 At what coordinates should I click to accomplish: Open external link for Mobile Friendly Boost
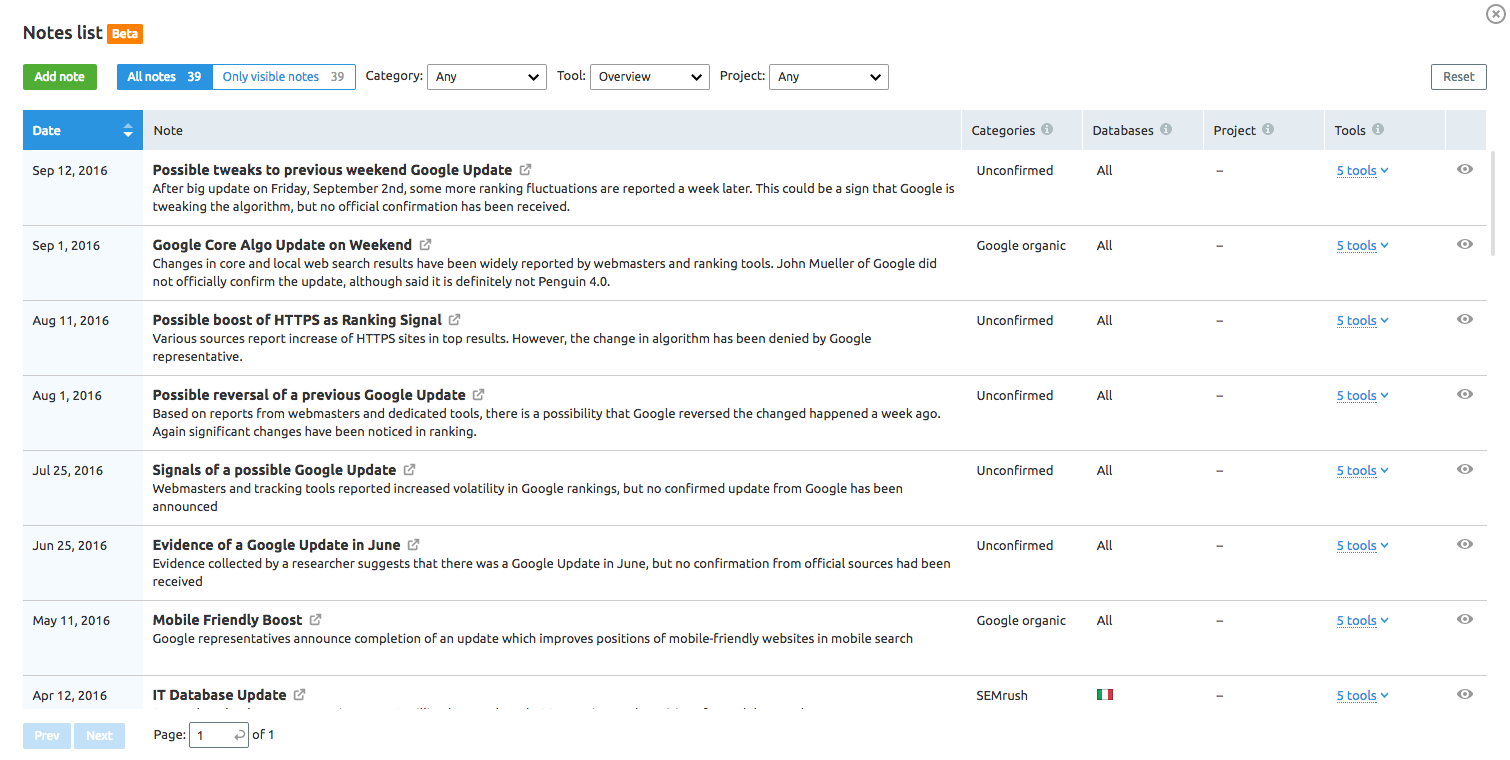click(316, 620)
